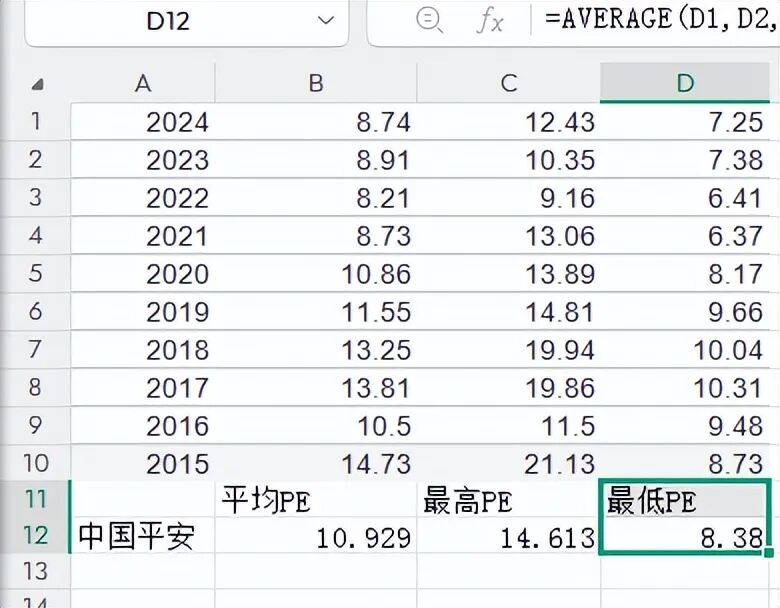Click cell containing 10.35

tap(508, 160)
